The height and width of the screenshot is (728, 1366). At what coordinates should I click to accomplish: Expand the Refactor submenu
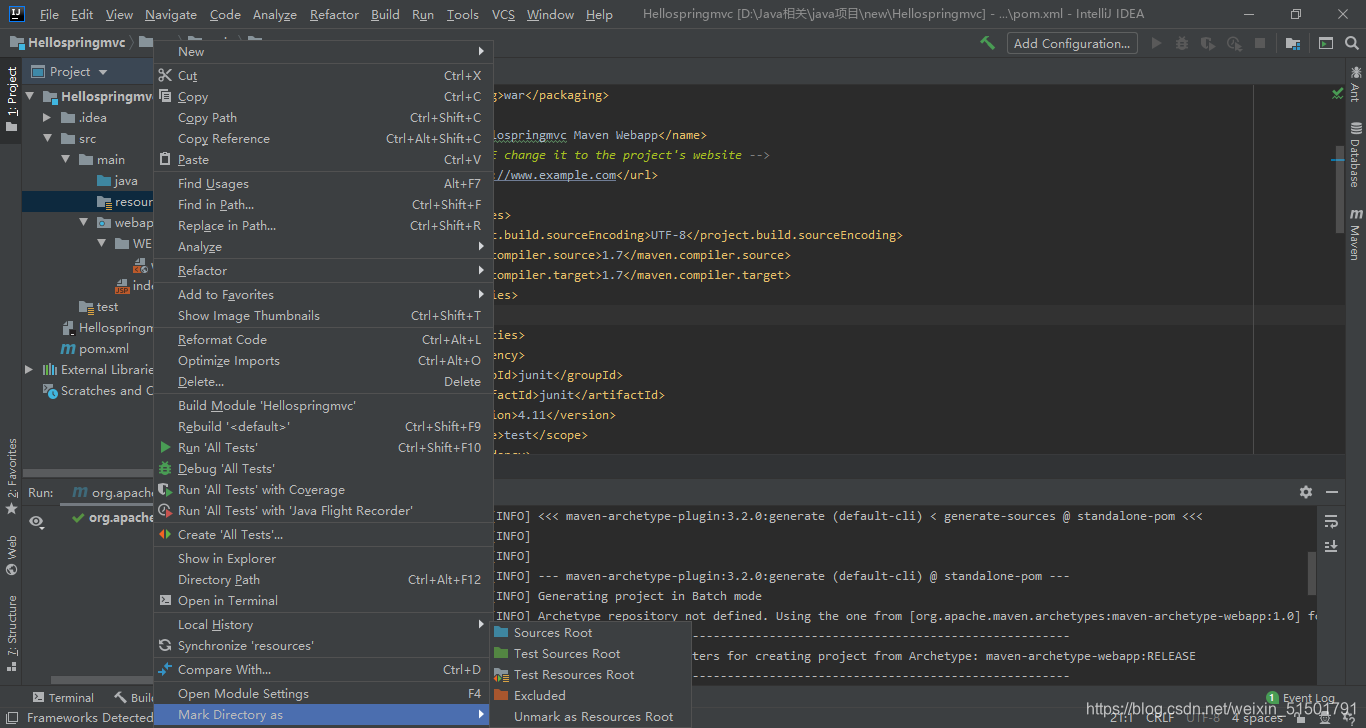323,270
